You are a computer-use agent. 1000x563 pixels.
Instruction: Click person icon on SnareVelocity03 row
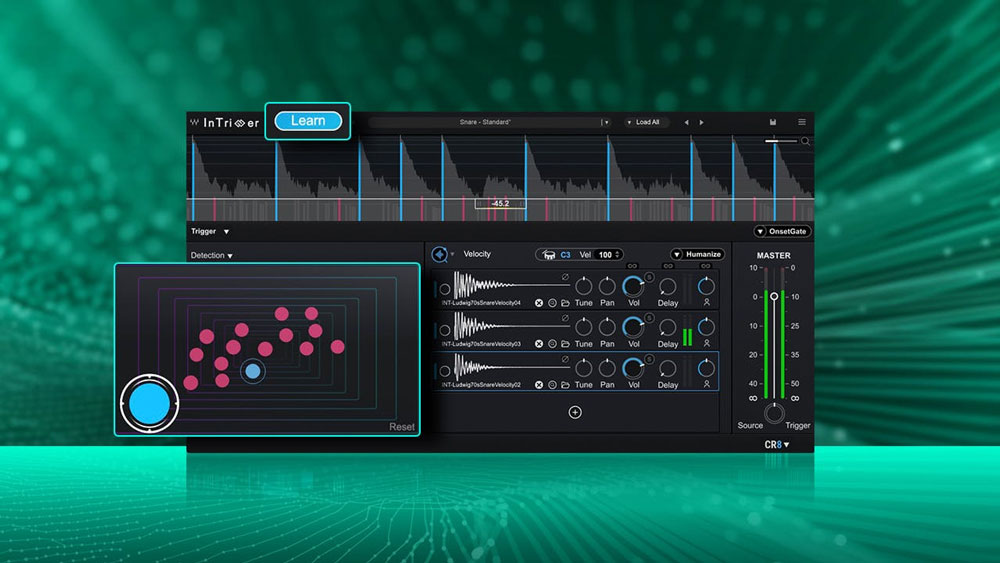pos(707,343)
